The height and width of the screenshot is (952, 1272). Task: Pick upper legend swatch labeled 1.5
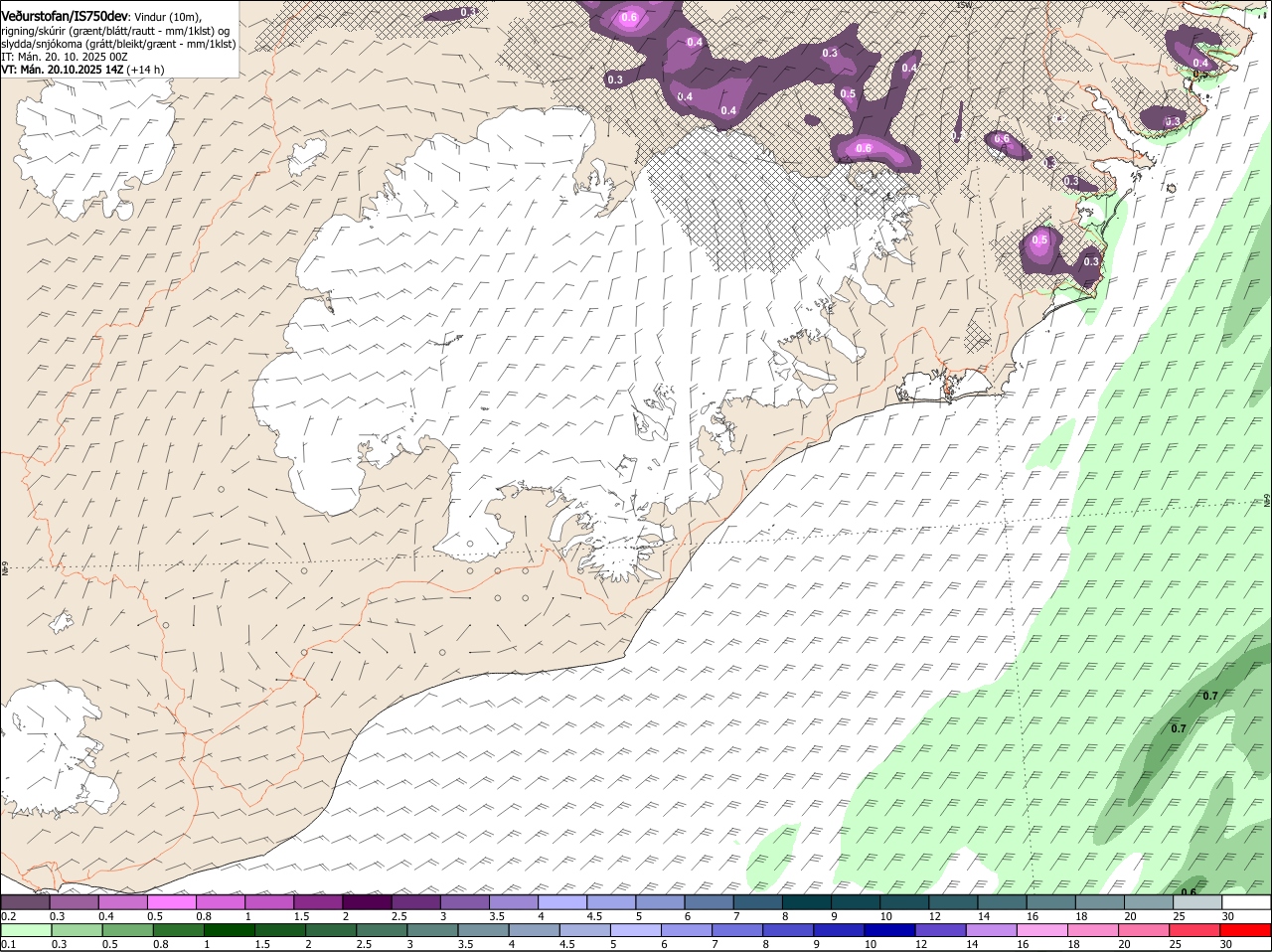tap(318, 902)
